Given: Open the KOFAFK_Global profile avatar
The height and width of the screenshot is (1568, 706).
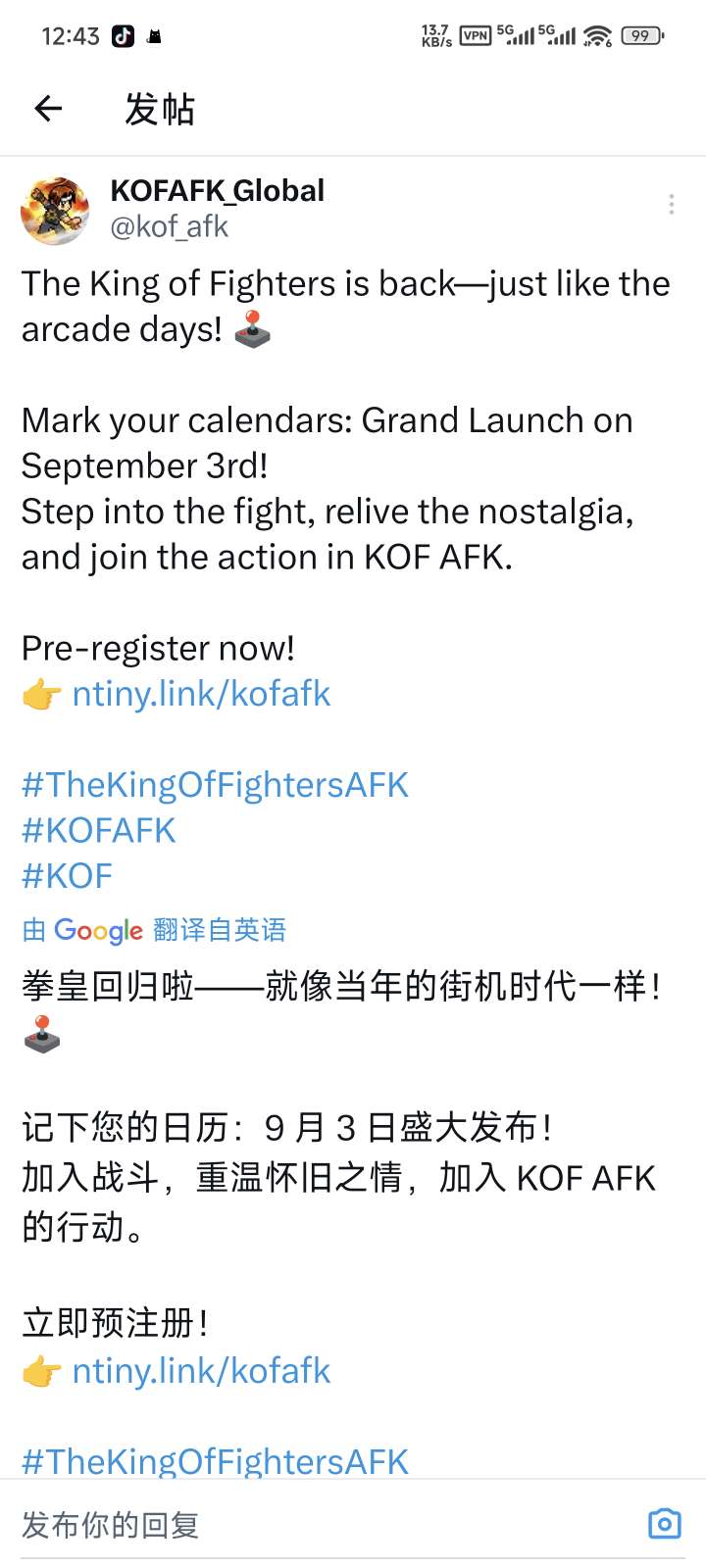Looking at the screenshot, I should tap(55, 210).
